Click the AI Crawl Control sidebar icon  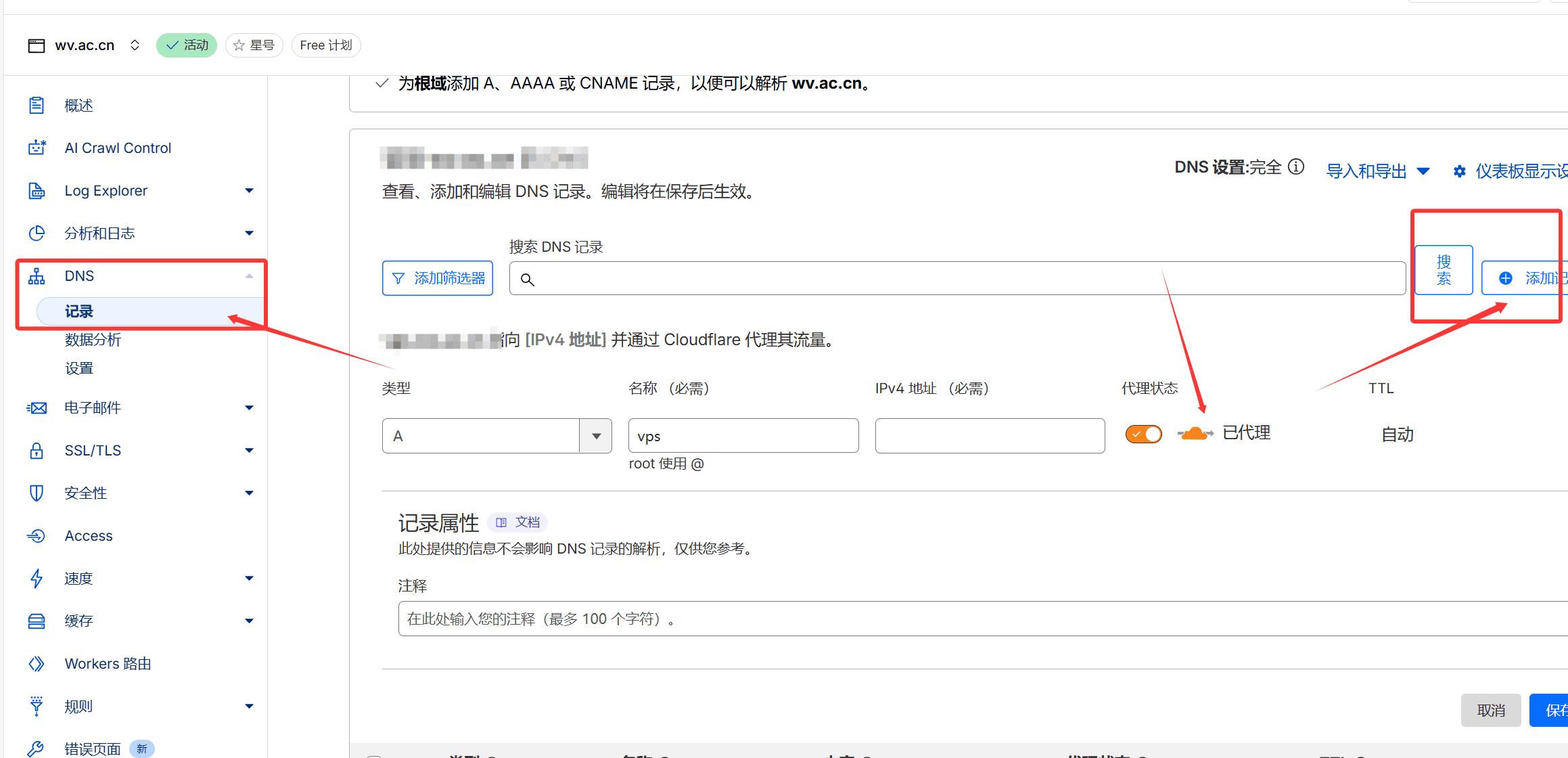point(37,148)
